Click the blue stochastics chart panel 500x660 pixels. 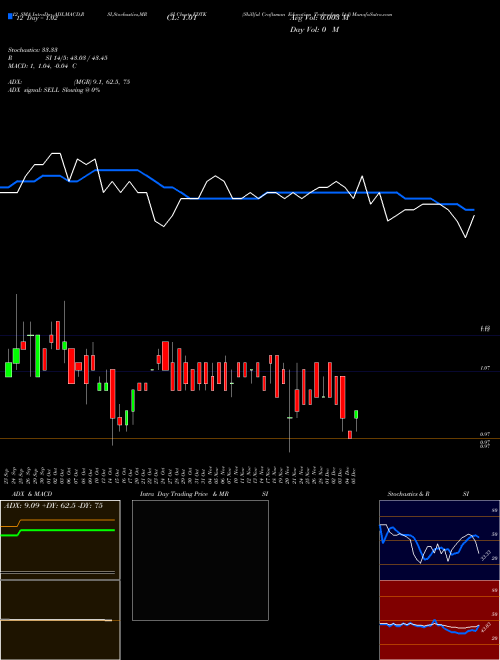(439, 540)
